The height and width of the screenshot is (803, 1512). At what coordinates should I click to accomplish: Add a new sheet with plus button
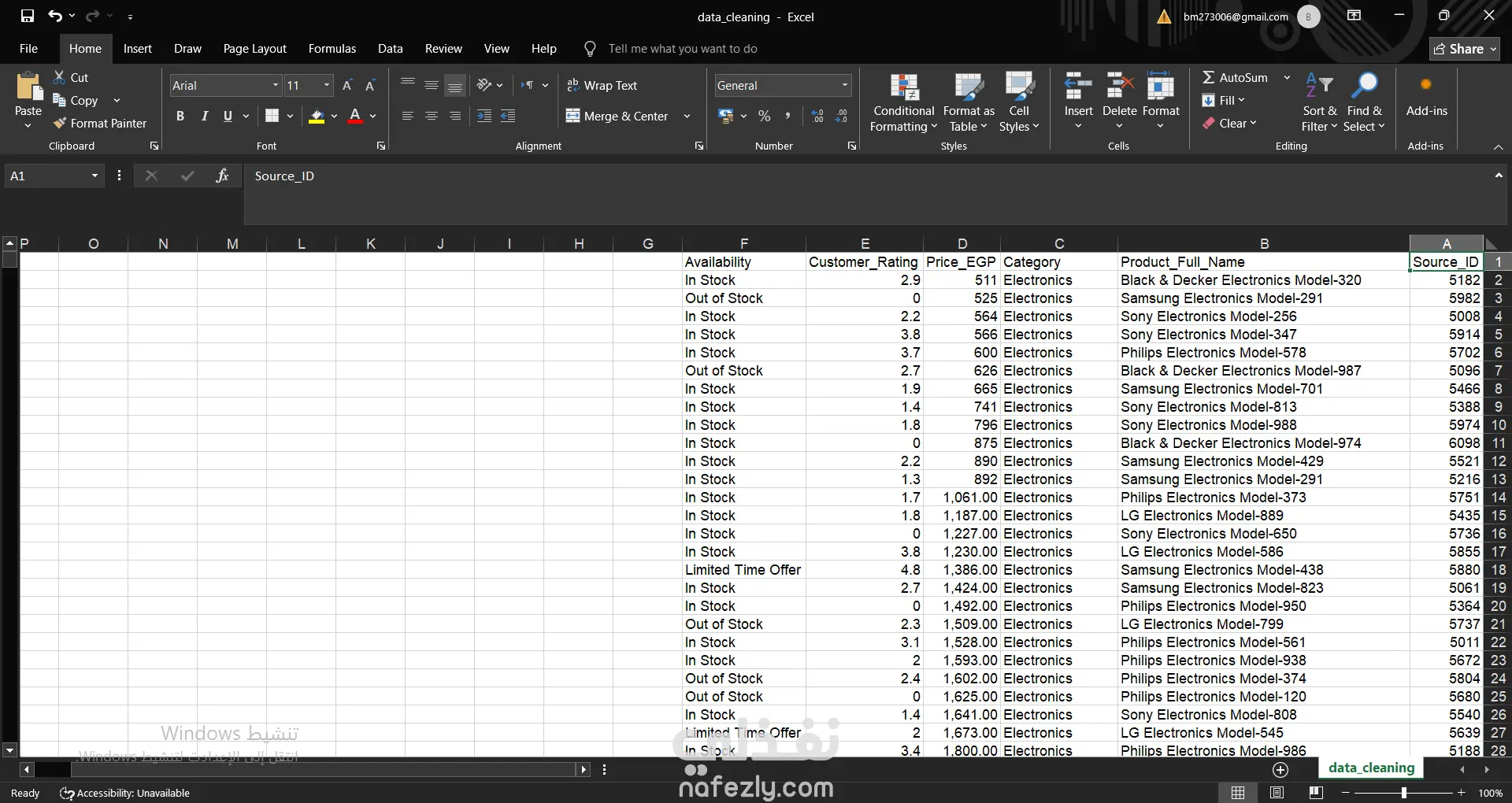click(1280, 769)
